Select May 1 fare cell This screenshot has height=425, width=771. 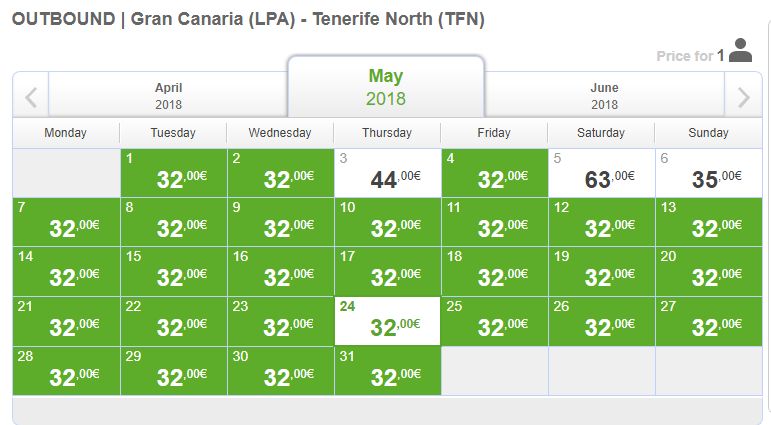pyautogui.click(x=174, y=173)
